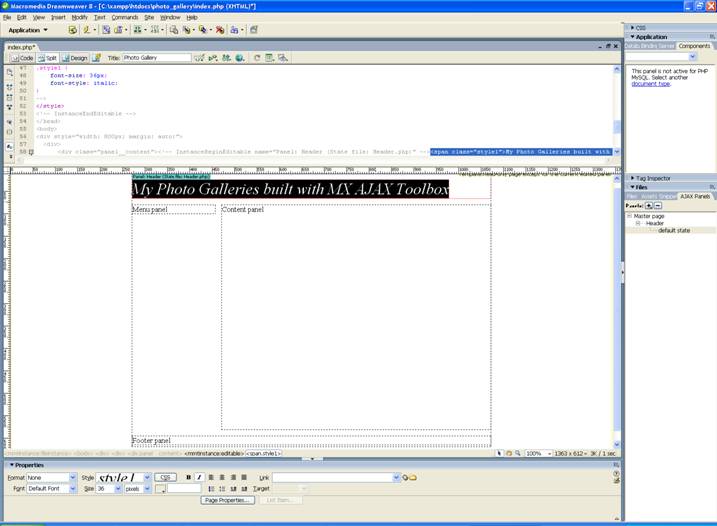Switch to Code view

(x=22, y=58)
